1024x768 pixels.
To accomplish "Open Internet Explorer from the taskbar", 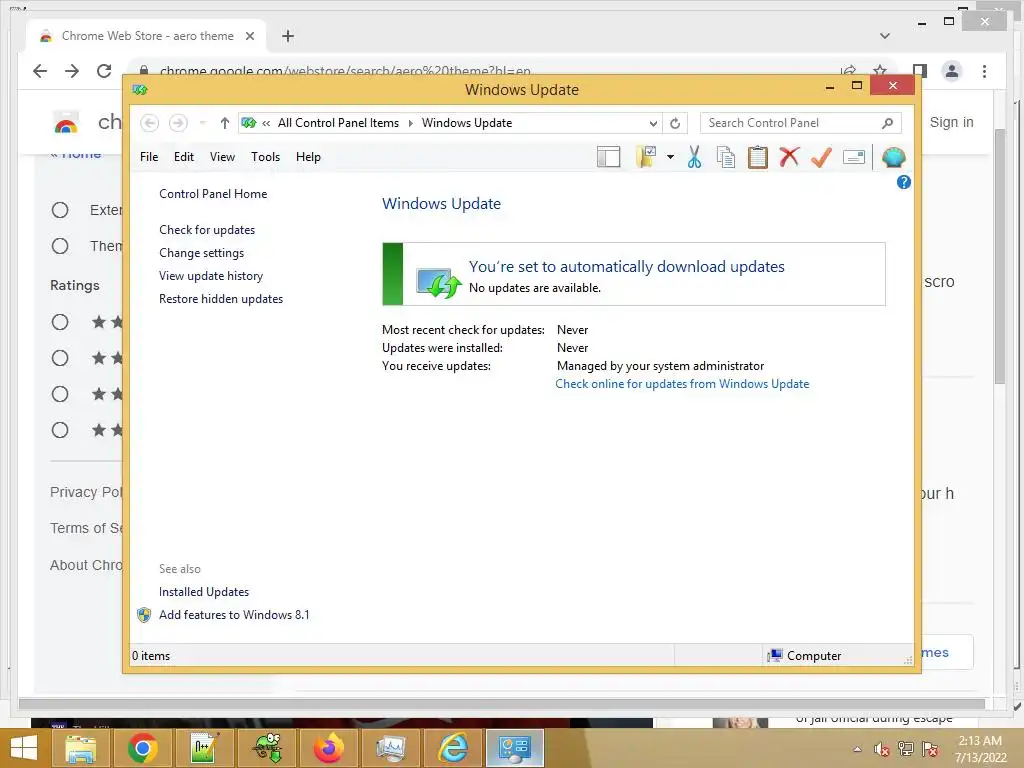I will coord(453,748).
